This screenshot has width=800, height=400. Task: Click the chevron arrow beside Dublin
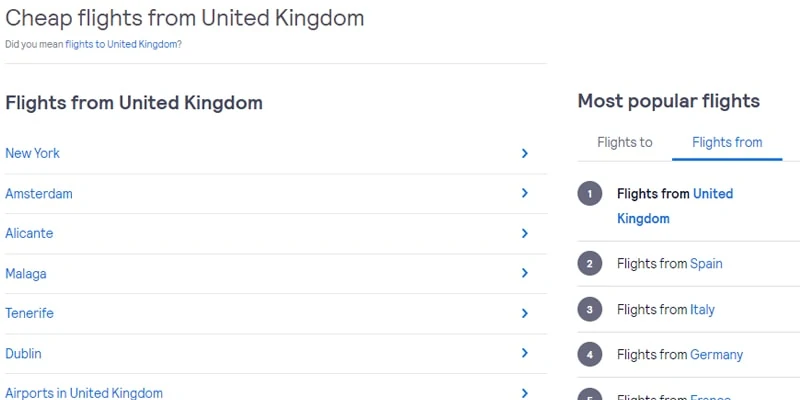(x=524, y=353)
